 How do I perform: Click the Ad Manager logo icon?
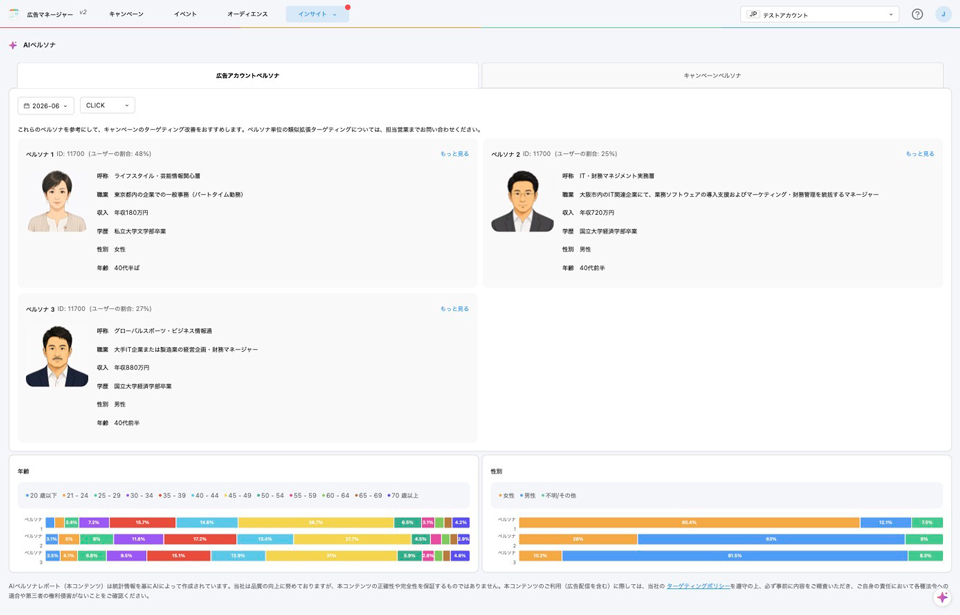tap(14, 13)
